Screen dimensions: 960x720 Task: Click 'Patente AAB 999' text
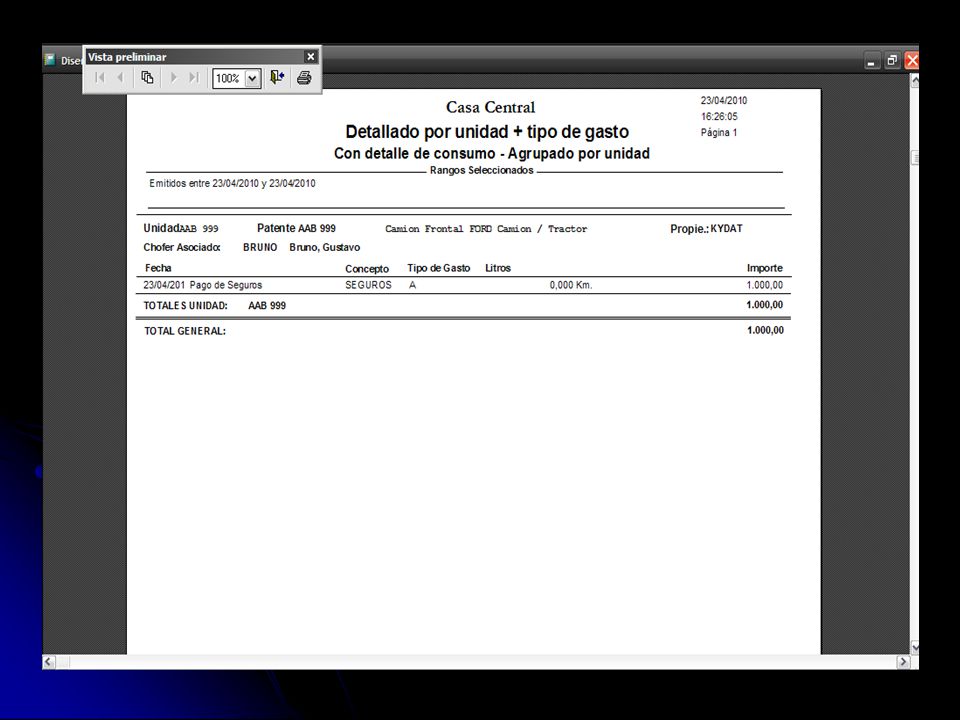point(296,228)
